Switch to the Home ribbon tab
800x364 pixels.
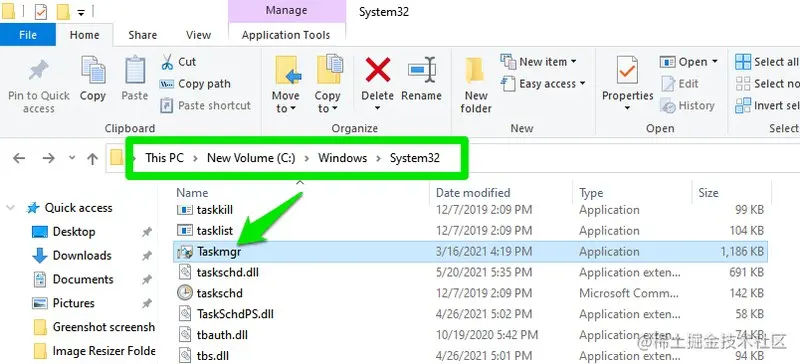[84, 35]
